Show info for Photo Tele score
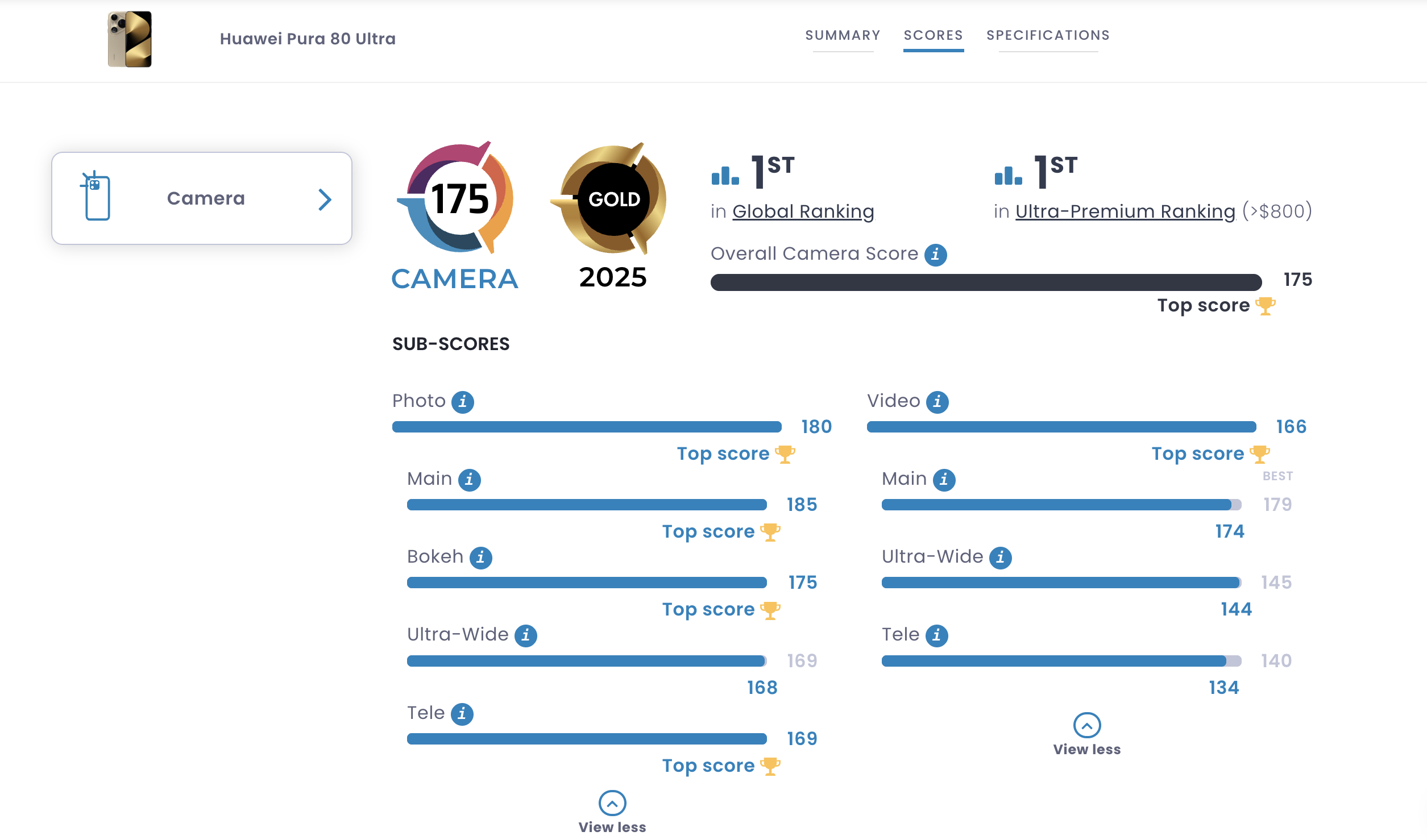The image size is (1427, 840). click(462, 714)
